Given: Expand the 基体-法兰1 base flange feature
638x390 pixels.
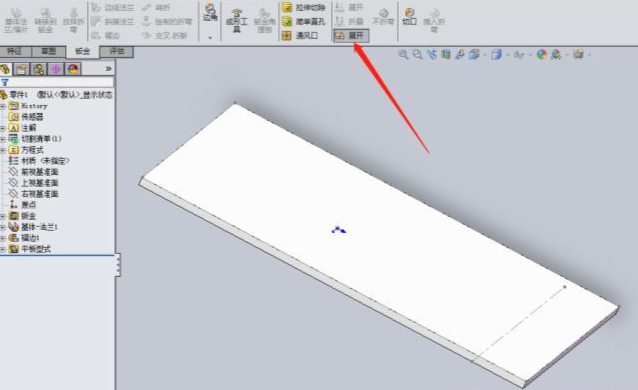Looking at the screenshot, I should tap(3, 227).
